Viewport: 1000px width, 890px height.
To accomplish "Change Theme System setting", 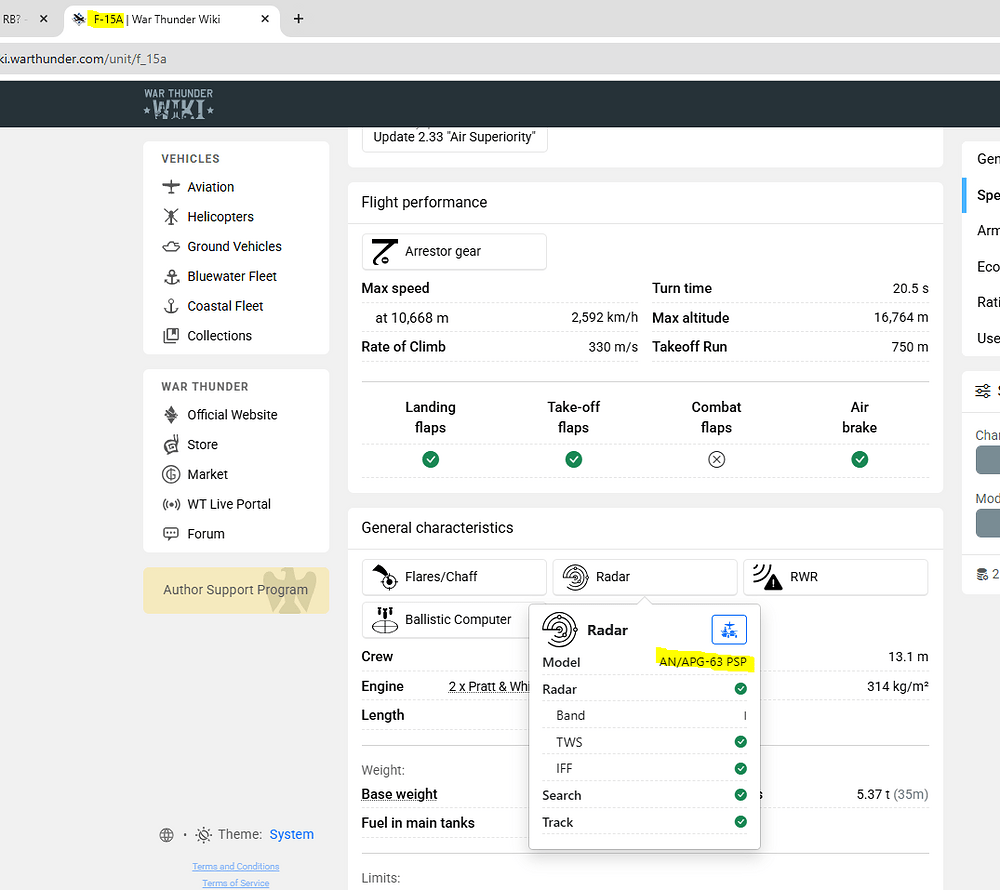I will click(291, 834).
